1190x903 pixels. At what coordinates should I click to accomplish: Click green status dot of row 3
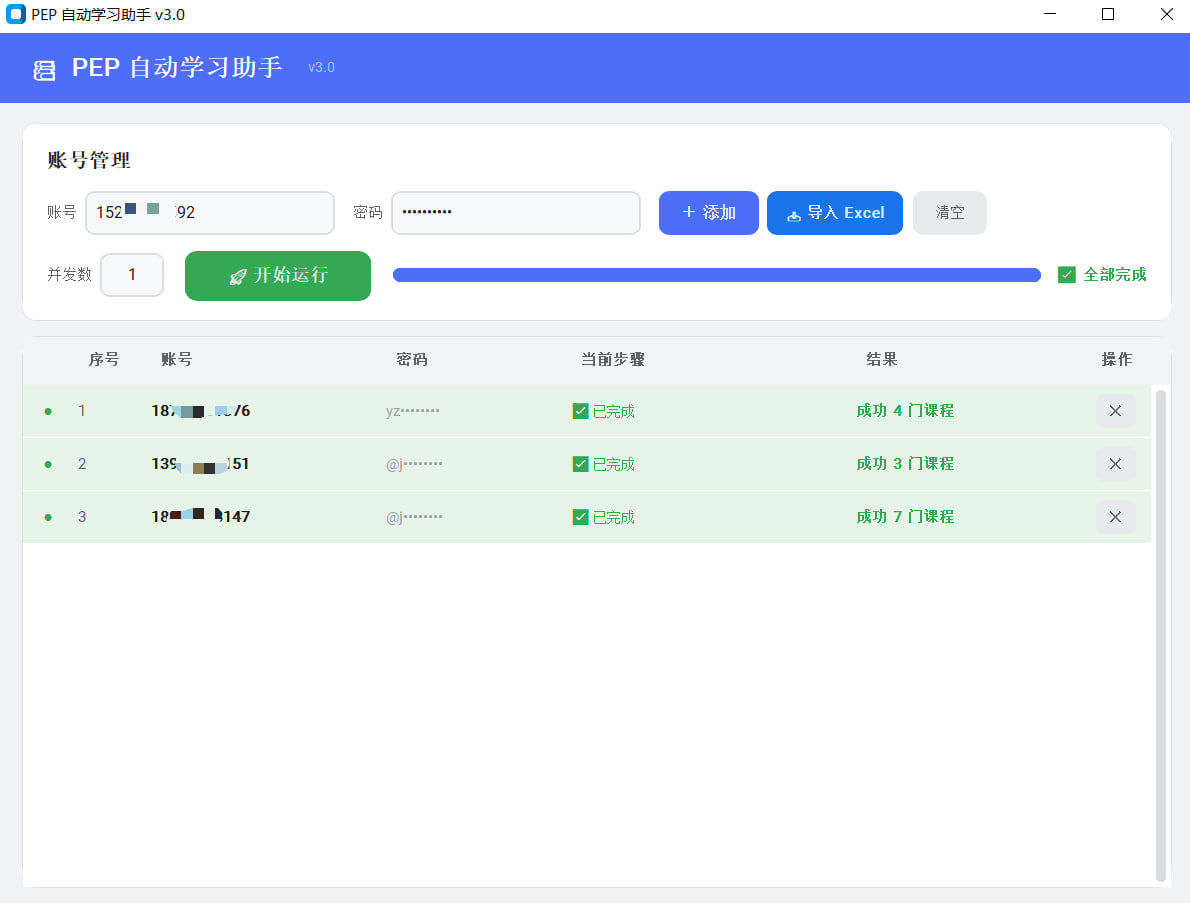(48, 517)
